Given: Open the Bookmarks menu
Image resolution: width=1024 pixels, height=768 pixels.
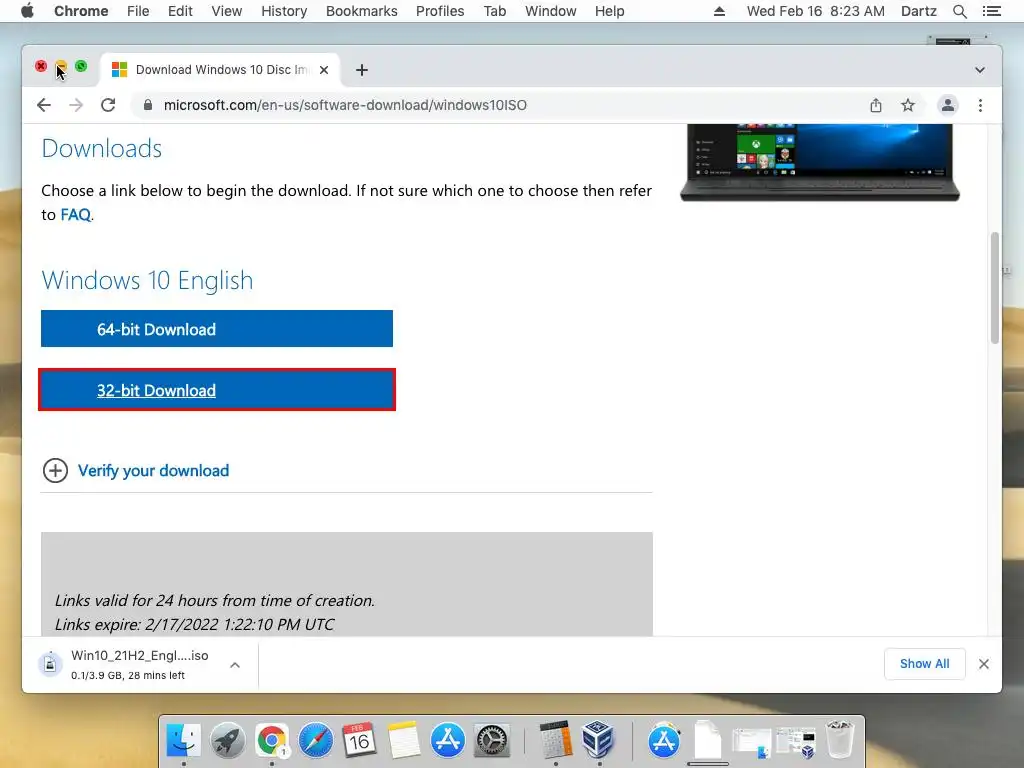Looking at the screenshot, I should (x=361, y=11).
